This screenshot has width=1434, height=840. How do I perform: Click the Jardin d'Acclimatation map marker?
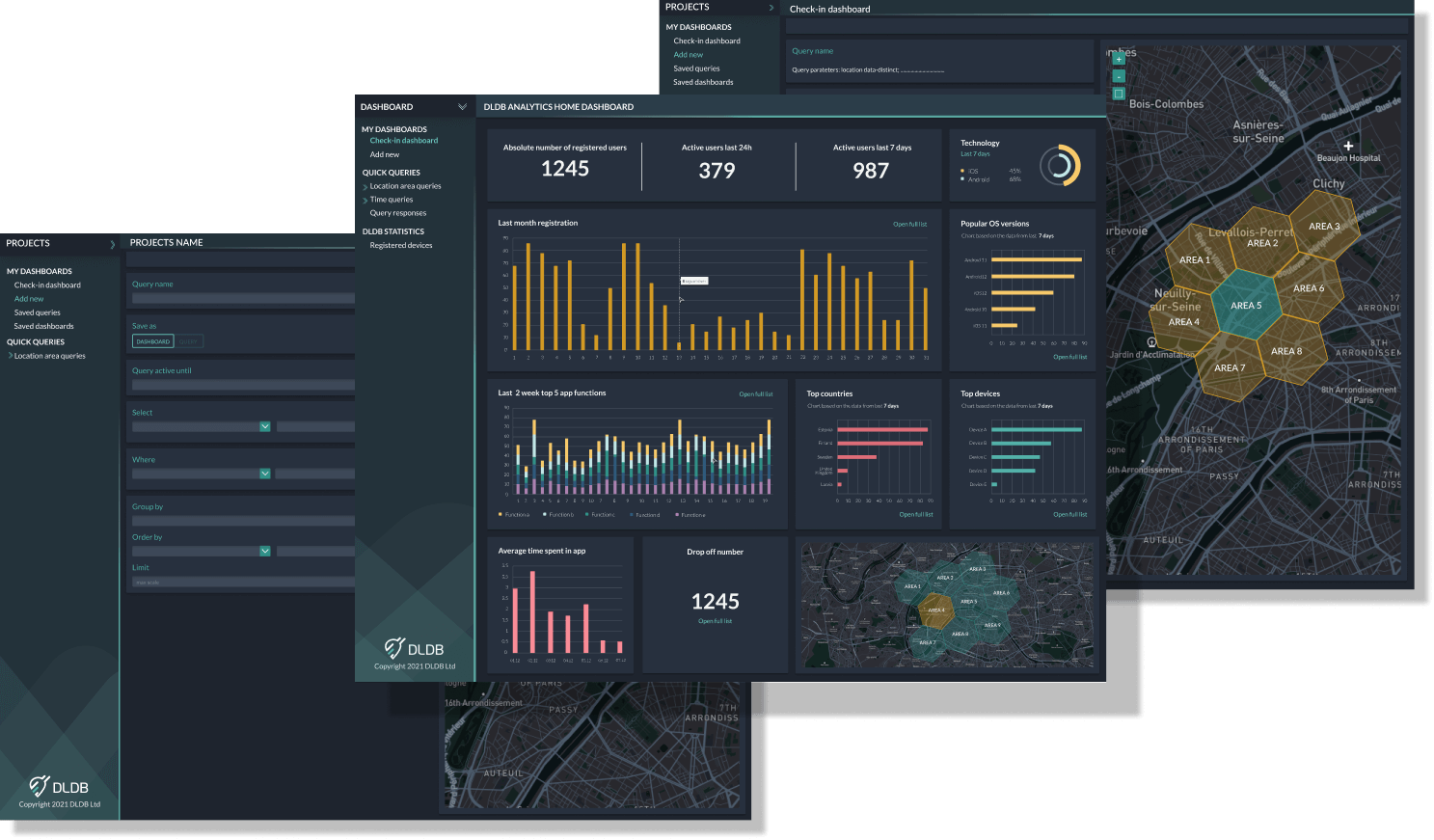tap(1151, 342)
